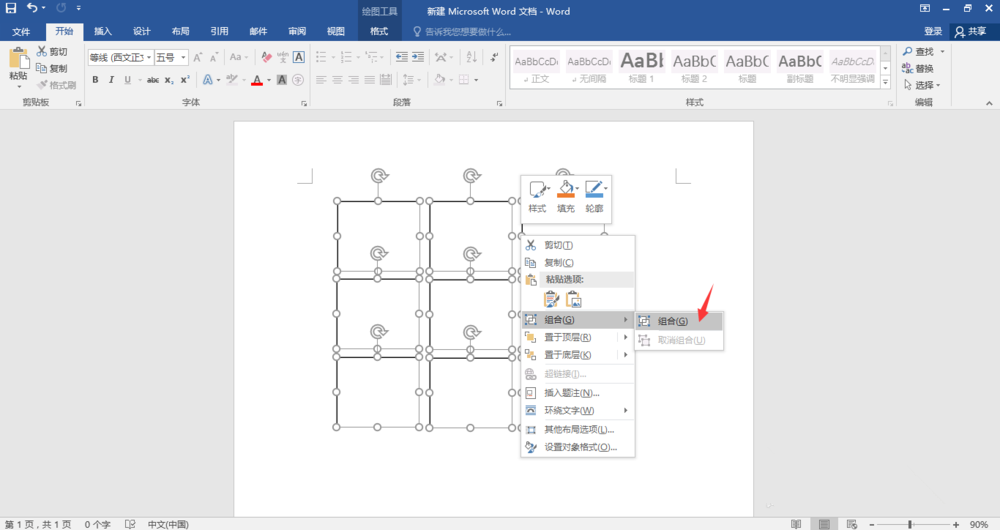The height and width of the screenshot is (530, 1000).
Task: Choose 设置对象格式(O) menu item
Action: 578,447
